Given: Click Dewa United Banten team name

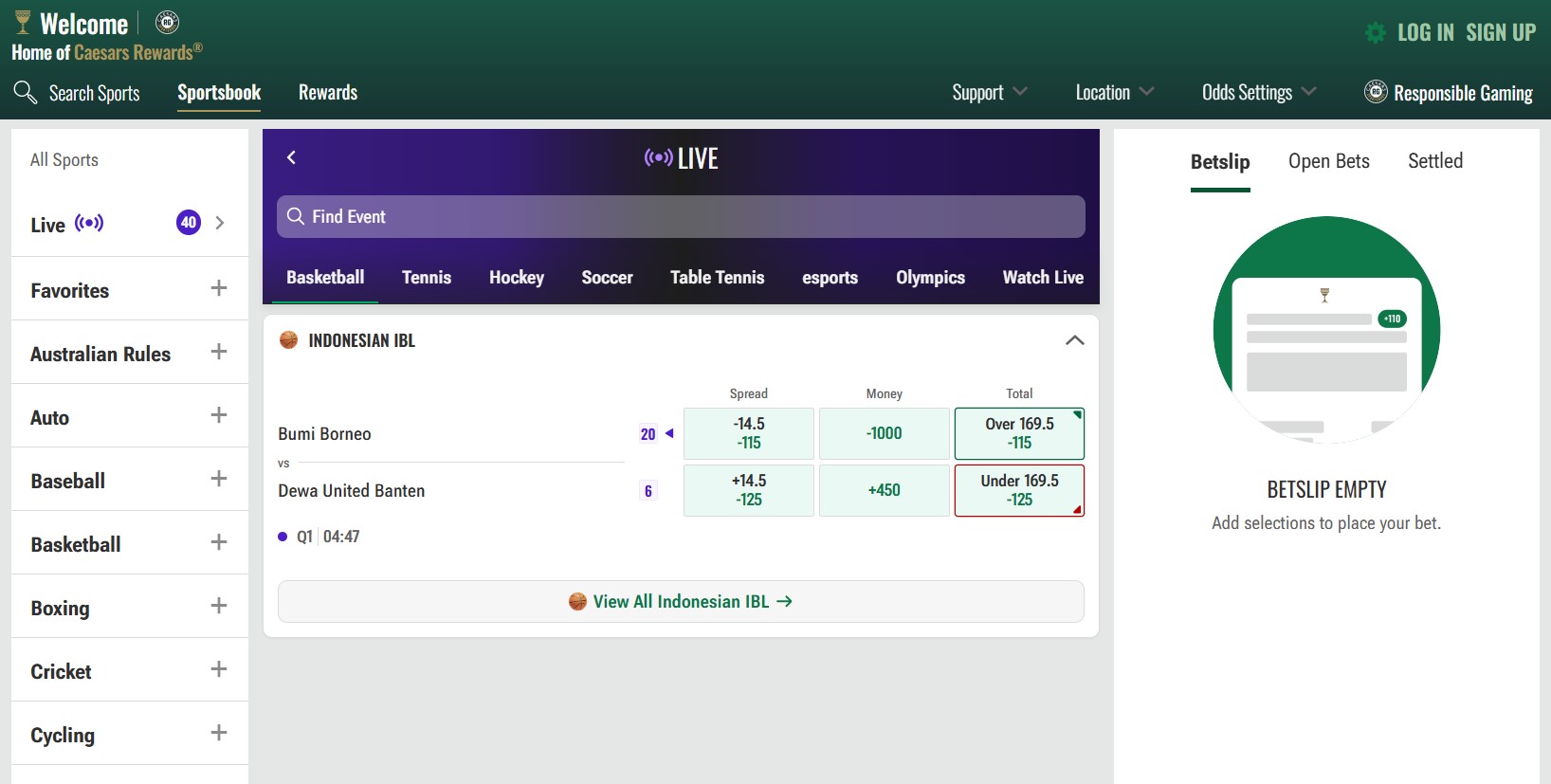Looking at the screenshot, I should (x=352, y=491).
